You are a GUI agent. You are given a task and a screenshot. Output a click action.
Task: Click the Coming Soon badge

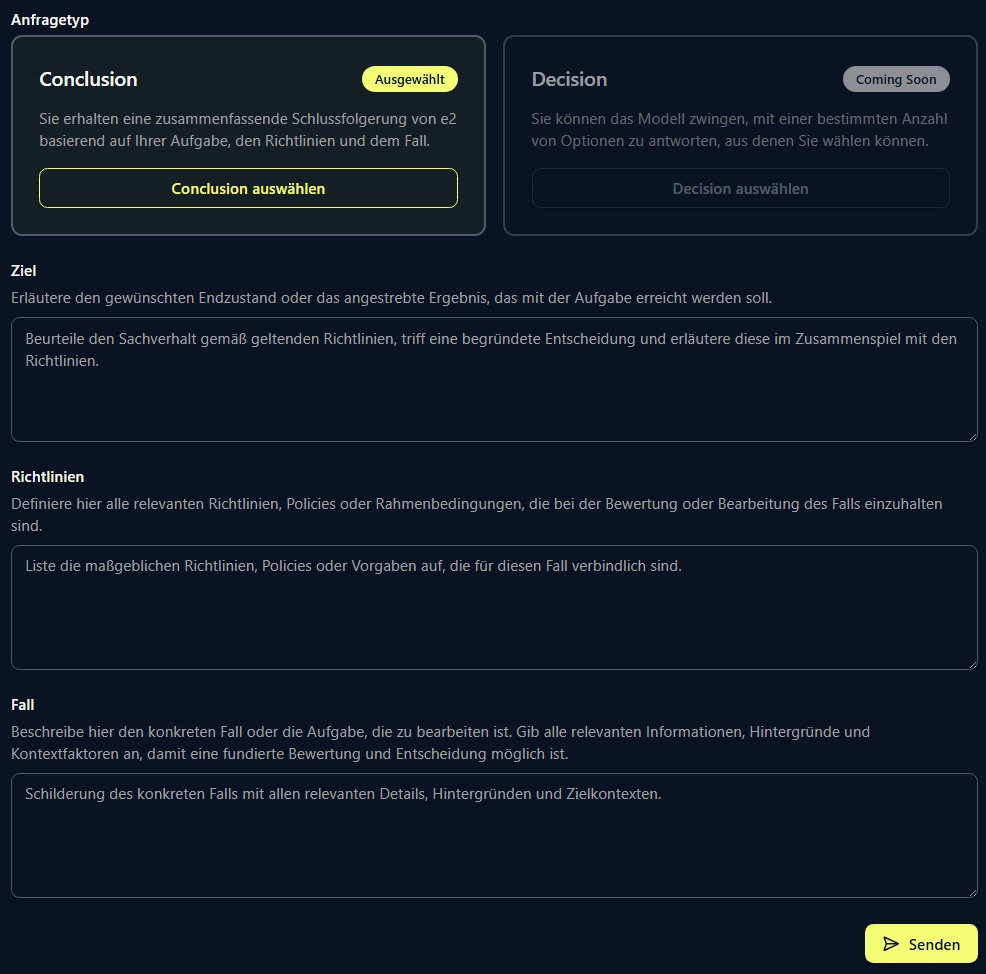click(896, 79)
